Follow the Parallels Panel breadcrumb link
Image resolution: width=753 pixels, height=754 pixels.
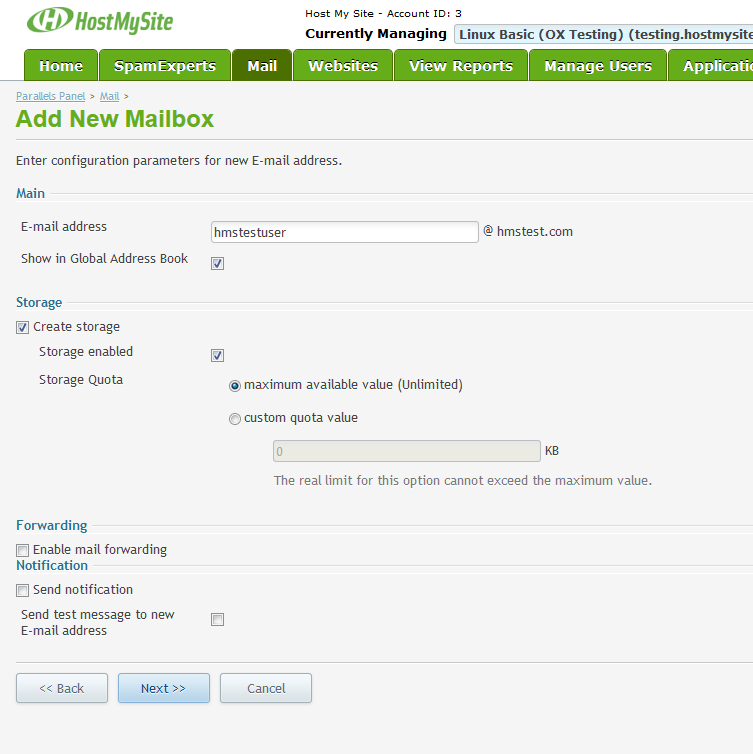(x=50, y=96)
